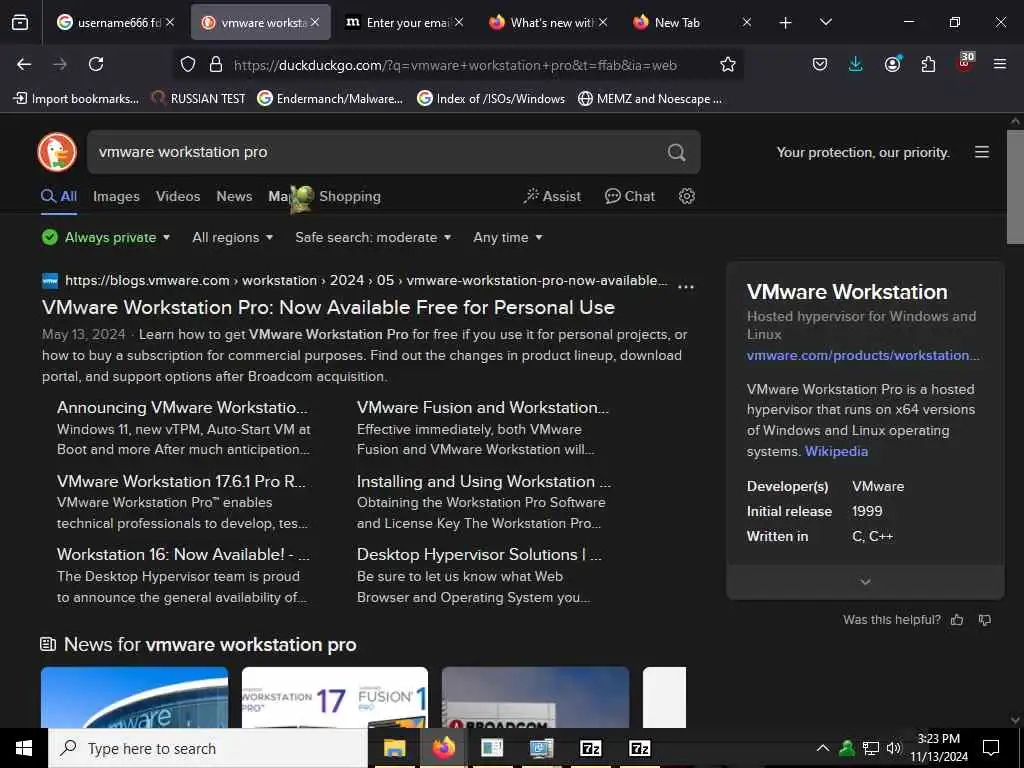Go back to the previous page
The image size is (1024, 768).
pos(24,64)
